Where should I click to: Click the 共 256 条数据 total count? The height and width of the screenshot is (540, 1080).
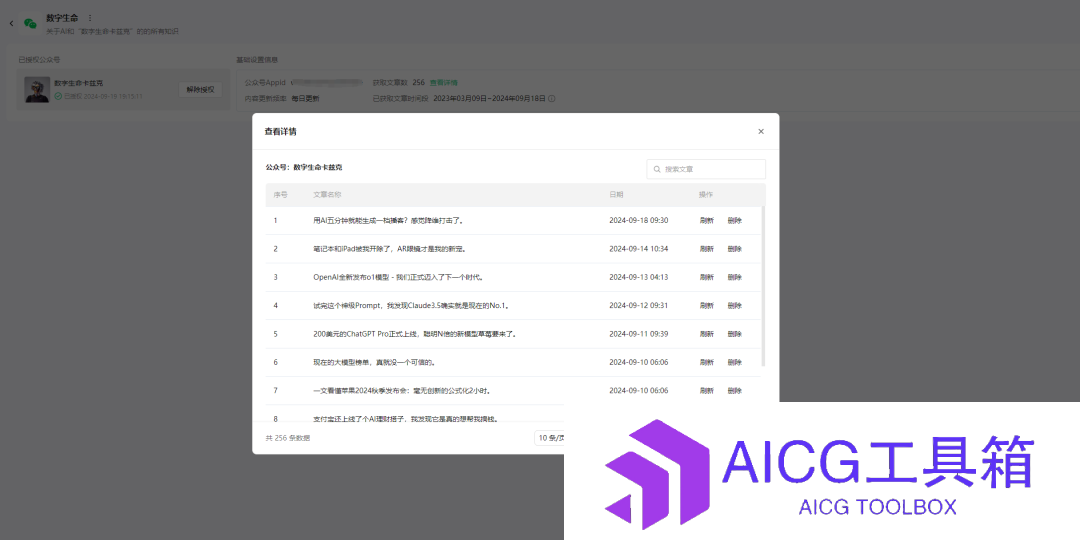(288, 438)
